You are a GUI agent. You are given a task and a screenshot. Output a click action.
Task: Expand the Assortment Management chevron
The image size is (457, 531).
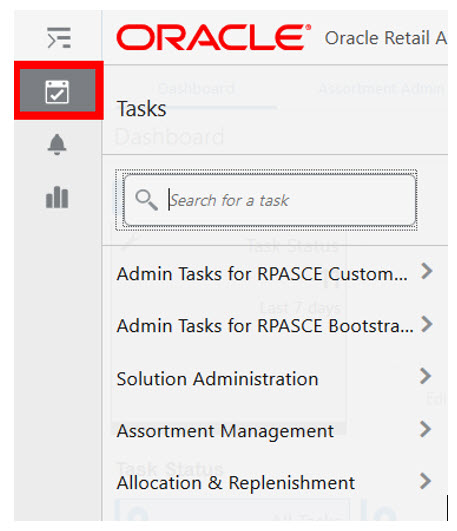(425, 429)
